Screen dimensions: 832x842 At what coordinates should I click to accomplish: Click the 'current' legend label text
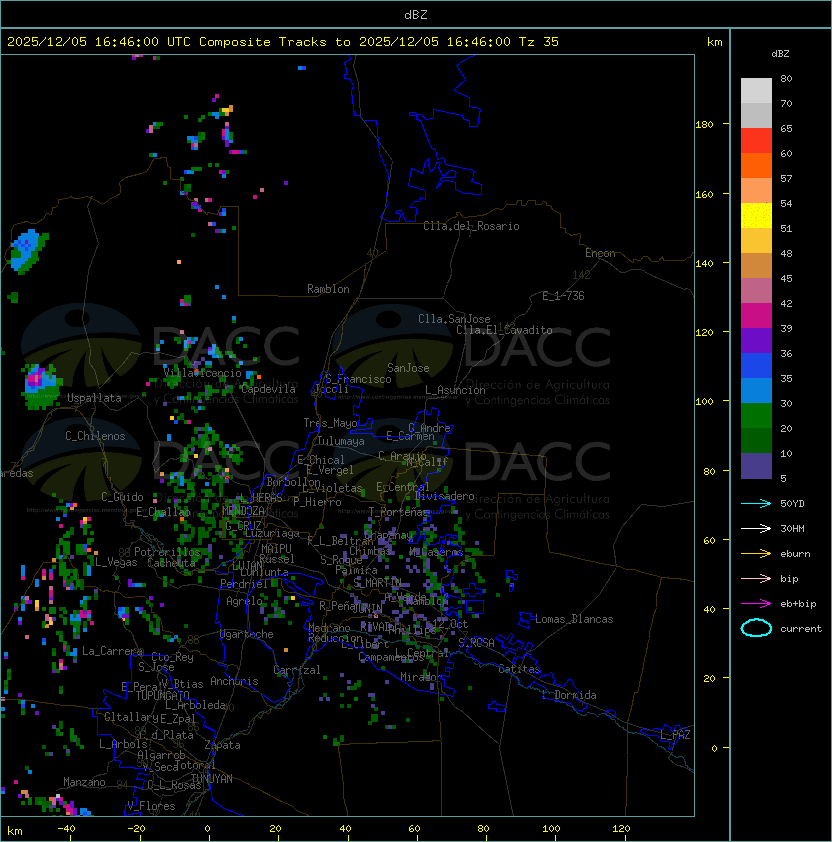(801, 628)
